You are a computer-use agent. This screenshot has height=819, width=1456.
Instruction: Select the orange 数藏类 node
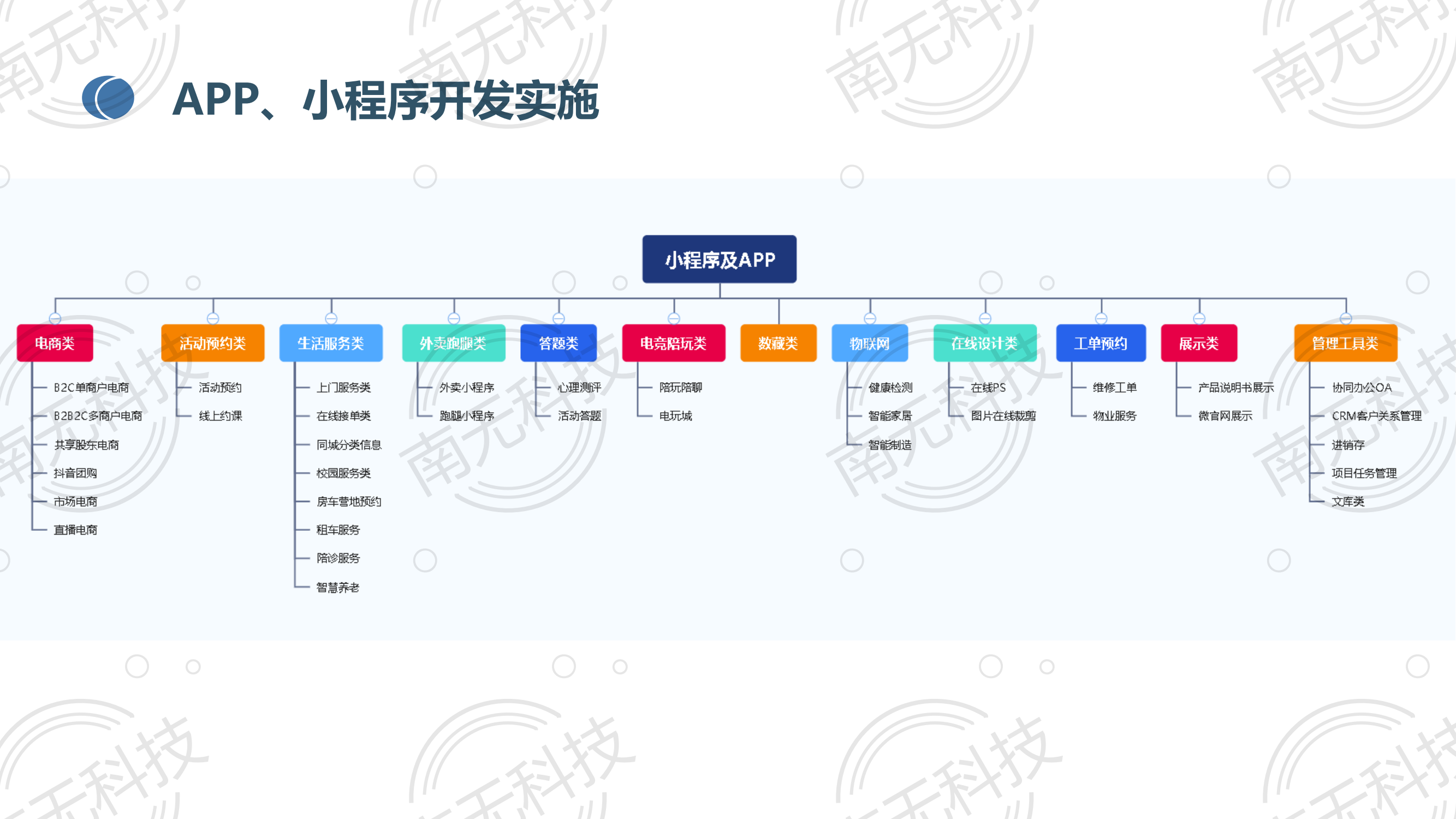point(778,343)
